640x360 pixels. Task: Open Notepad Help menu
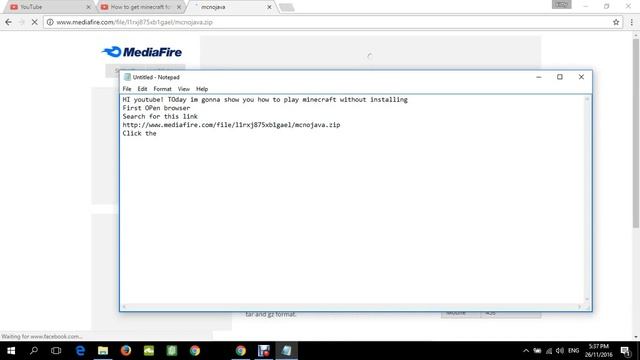[202, 89]
